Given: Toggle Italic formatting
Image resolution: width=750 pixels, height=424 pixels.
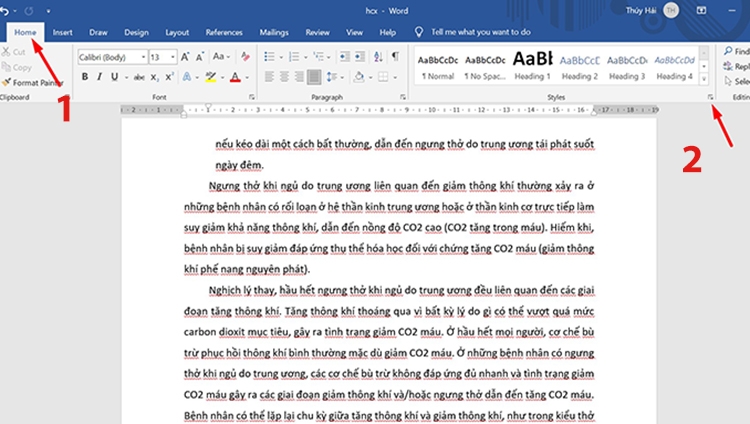Looking at the screenshot, I should [x=99, y=77].
